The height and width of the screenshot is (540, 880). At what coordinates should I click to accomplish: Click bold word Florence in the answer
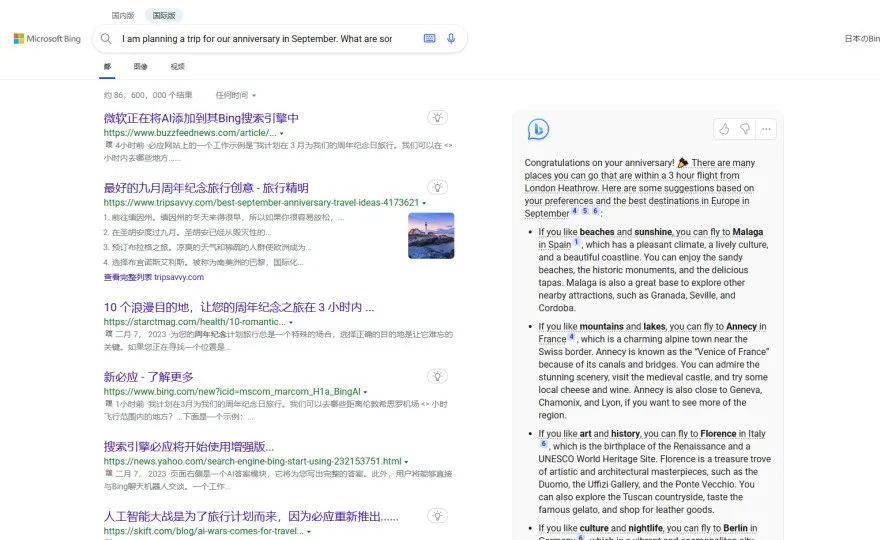(718, 433)
